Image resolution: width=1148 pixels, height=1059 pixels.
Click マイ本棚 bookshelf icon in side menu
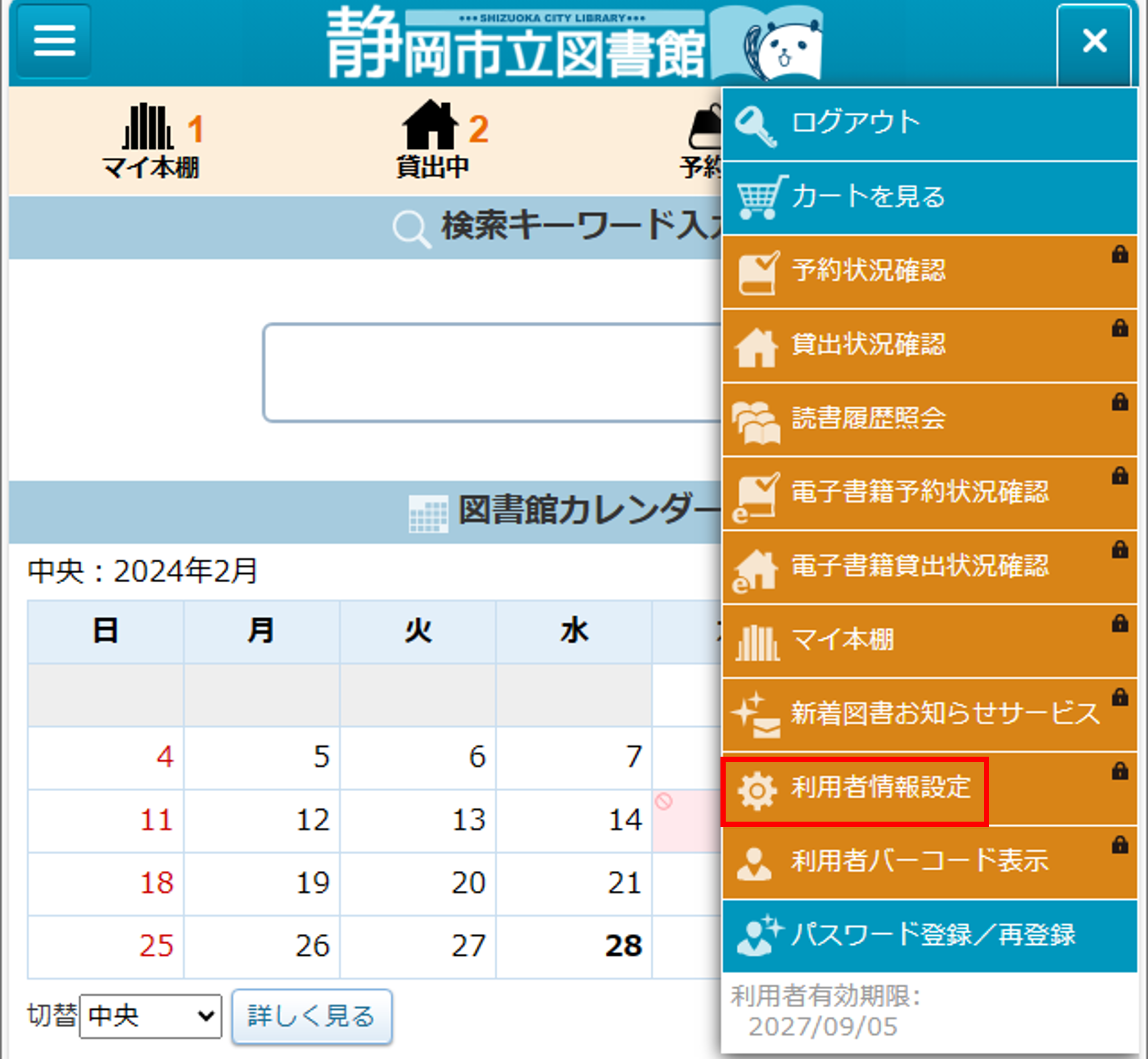[757, 643]
